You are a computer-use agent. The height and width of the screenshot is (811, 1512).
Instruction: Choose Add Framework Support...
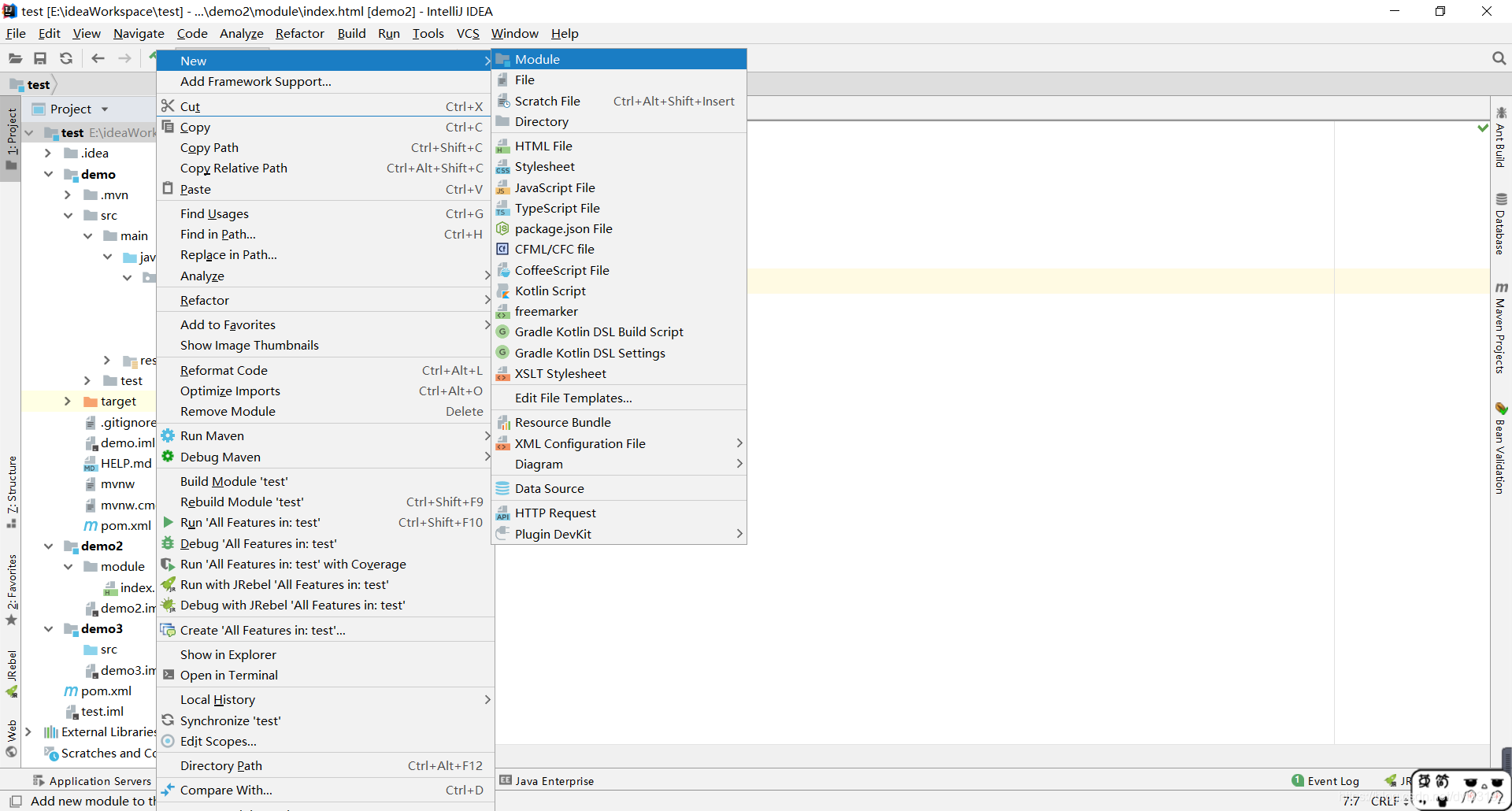[325, 82]
